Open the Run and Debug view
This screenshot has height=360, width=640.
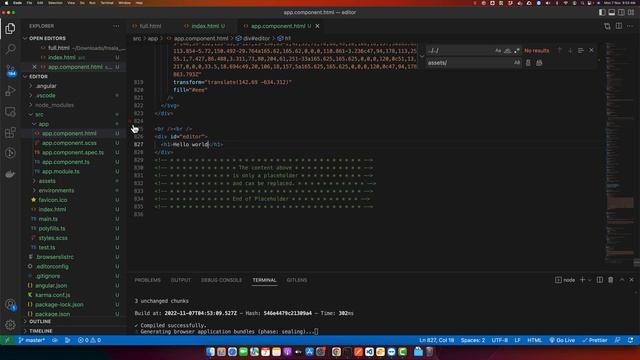point(11,91)
